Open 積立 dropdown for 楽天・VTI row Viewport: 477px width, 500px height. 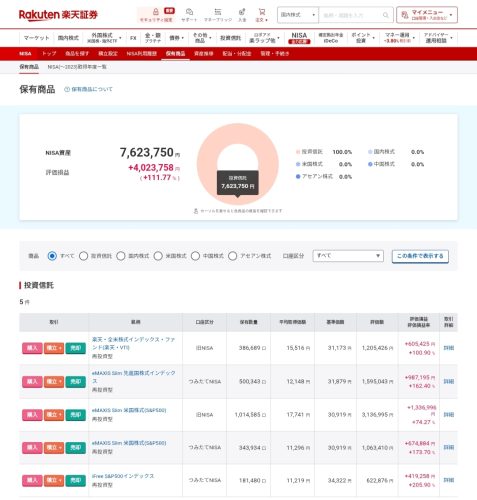(x=54, y=348)
